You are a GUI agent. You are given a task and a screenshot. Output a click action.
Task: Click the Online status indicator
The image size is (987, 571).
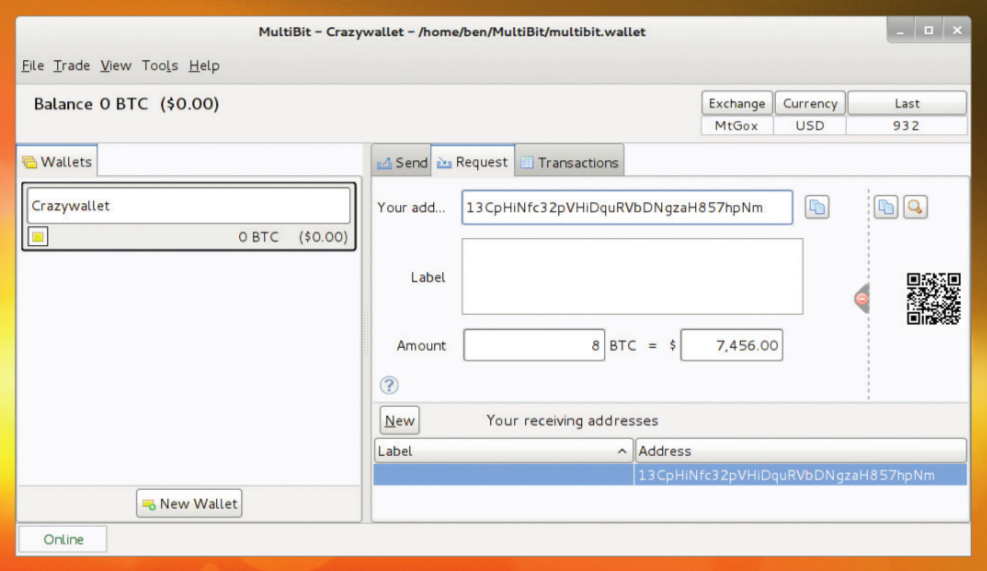(x=63, y=540)
